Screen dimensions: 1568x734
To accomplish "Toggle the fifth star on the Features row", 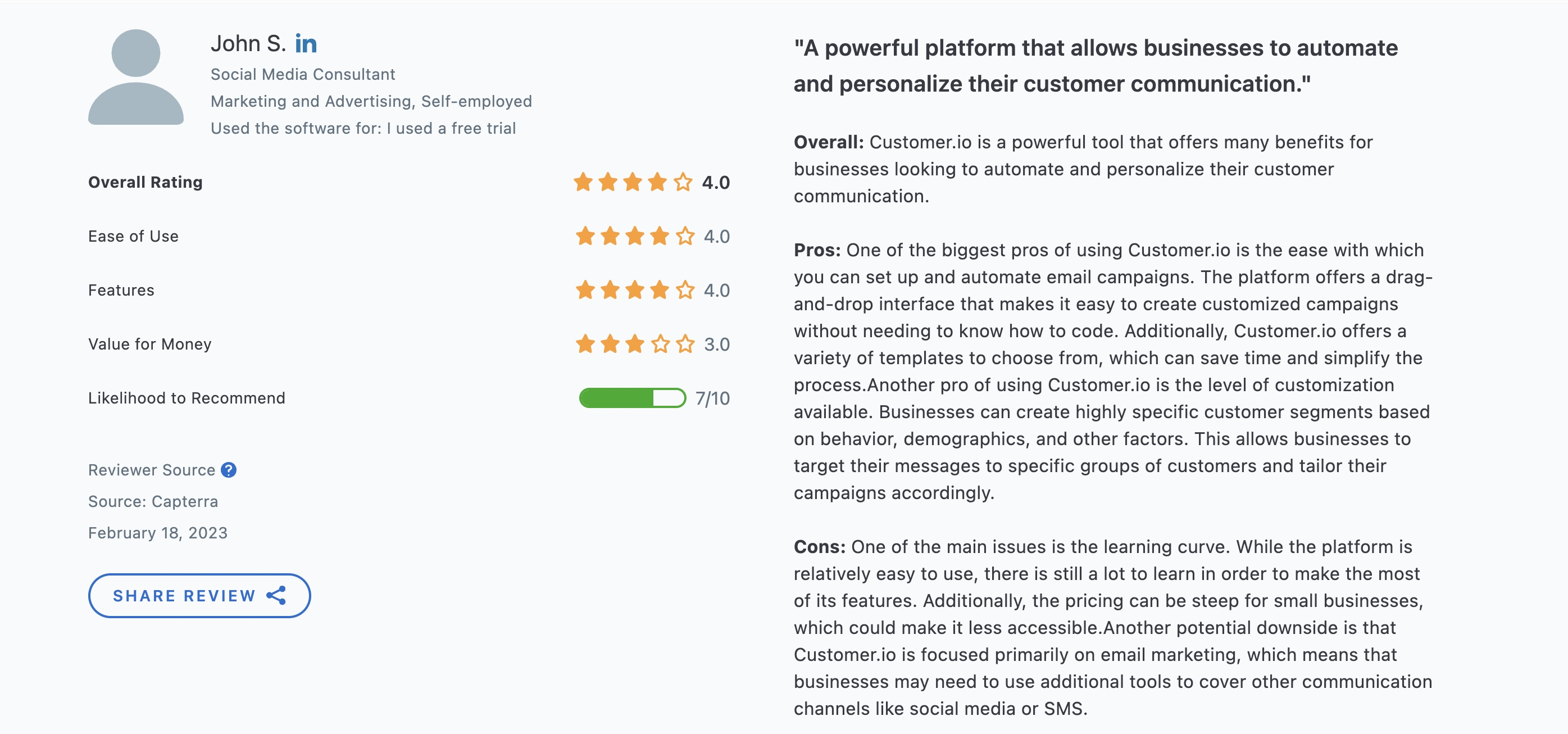I will 683,290.
